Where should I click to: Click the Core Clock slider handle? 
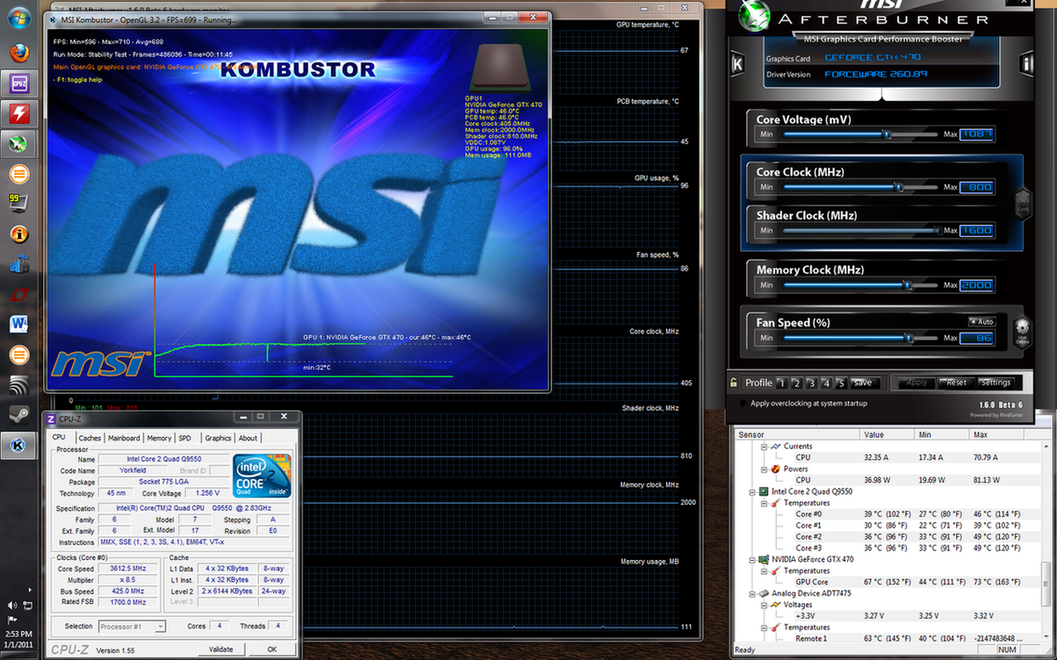click(899, 187)
